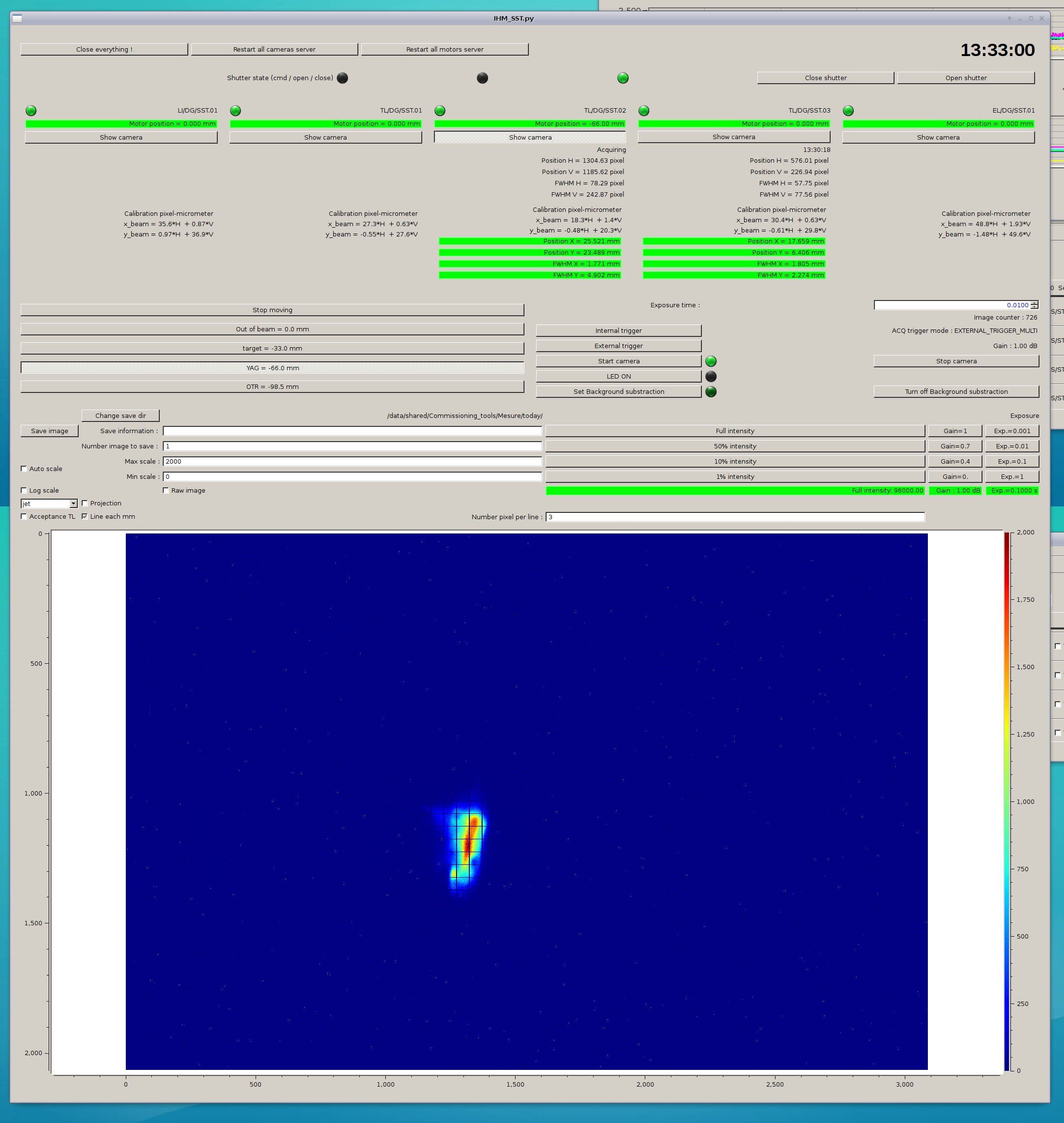The width and height of the screenshot is (1064, 1123).
Task: Toggle the Log scale checkbox
Action: [x=24, y=490]
